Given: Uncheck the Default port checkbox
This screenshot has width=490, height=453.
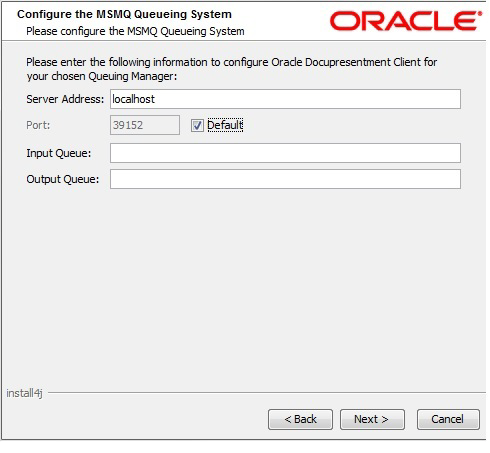Looking at the screenshot, I should pyautogui.click(x=197, y=126).
